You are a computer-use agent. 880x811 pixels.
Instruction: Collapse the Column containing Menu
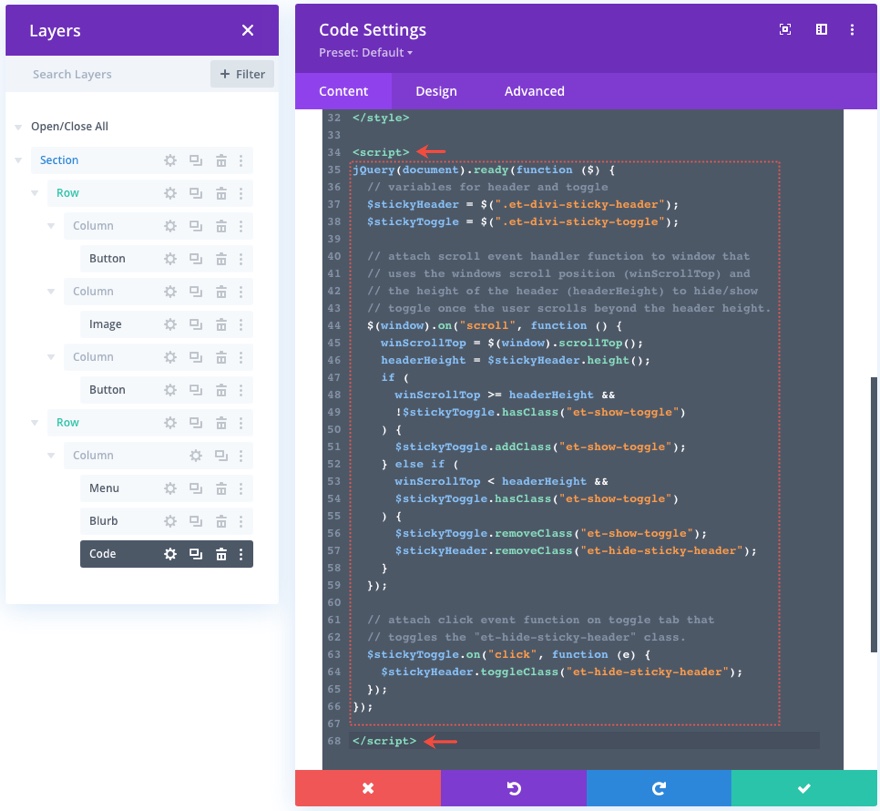click(51, 455)
